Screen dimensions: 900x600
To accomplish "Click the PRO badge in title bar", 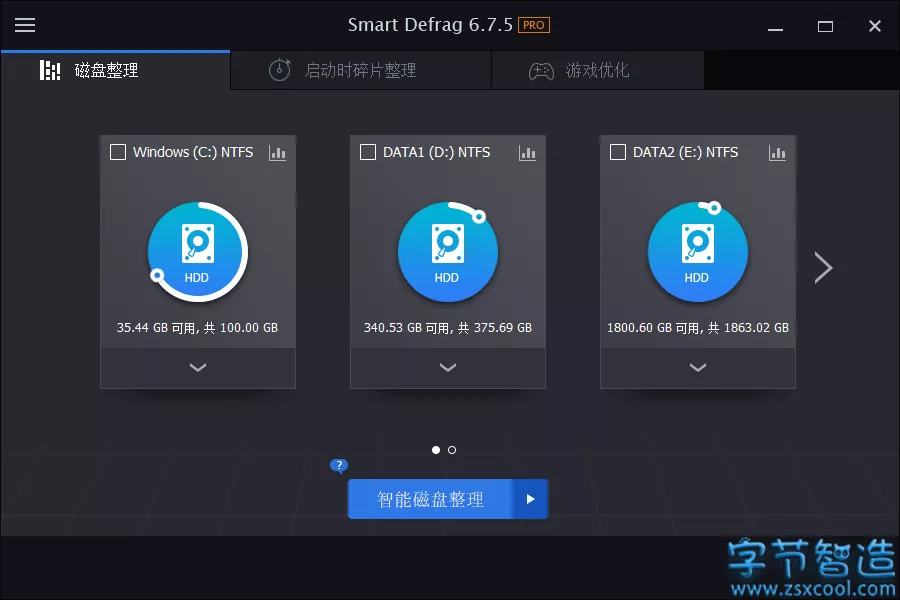I will pyautogui.click(x=534, y=25).
